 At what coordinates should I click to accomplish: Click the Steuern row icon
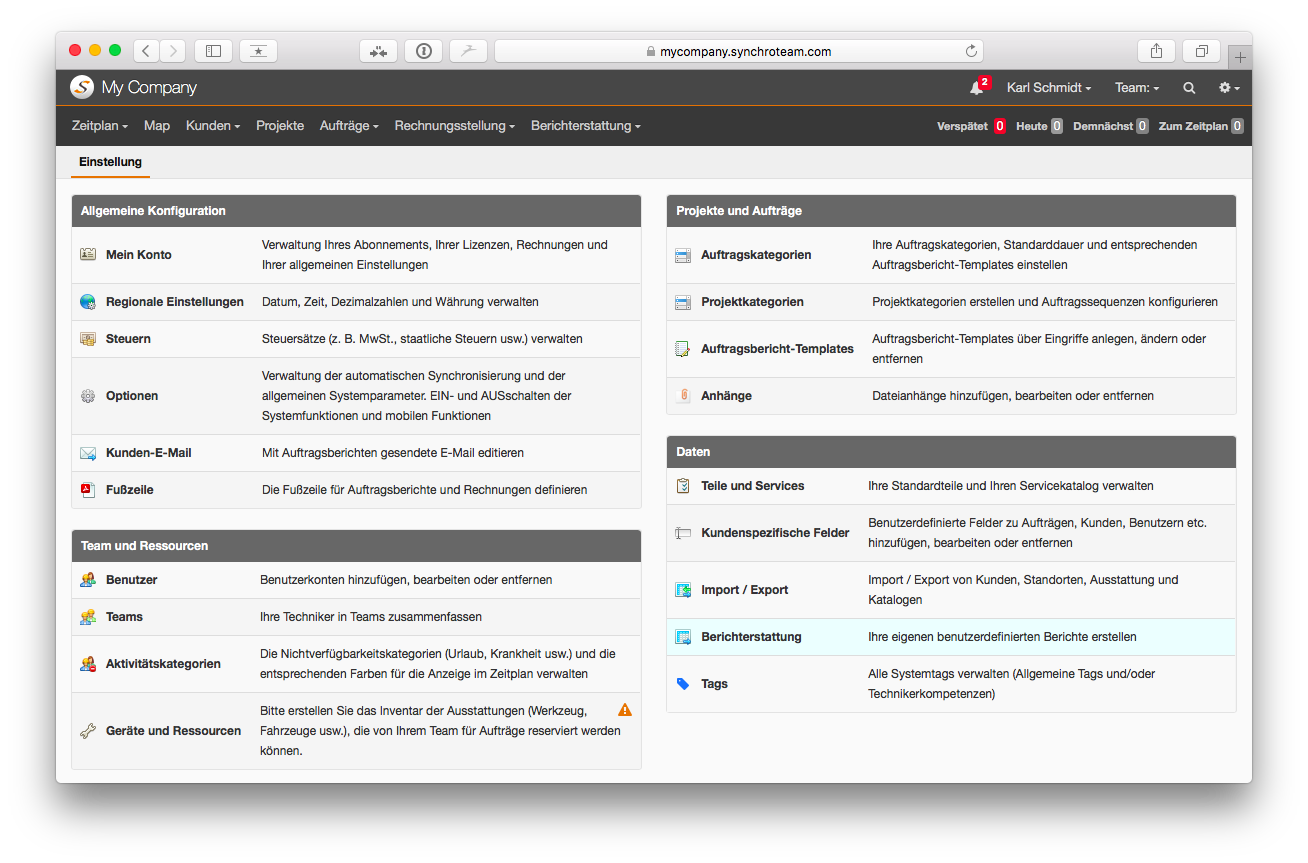point(88,339)
